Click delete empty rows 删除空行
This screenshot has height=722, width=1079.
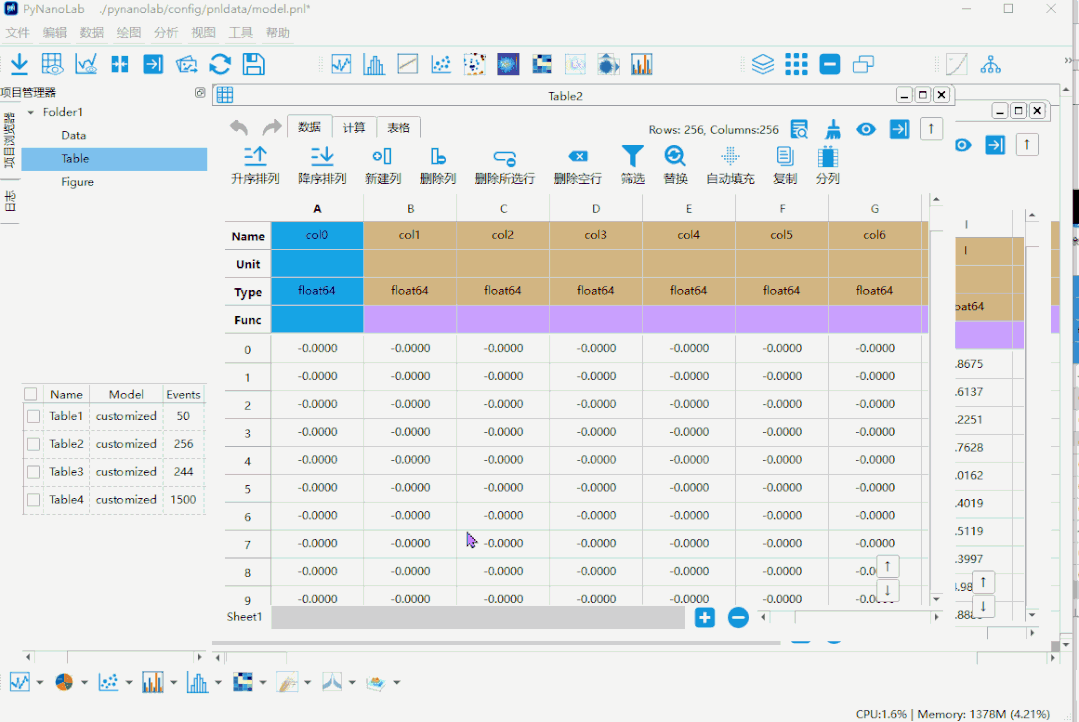coord(578,165)
